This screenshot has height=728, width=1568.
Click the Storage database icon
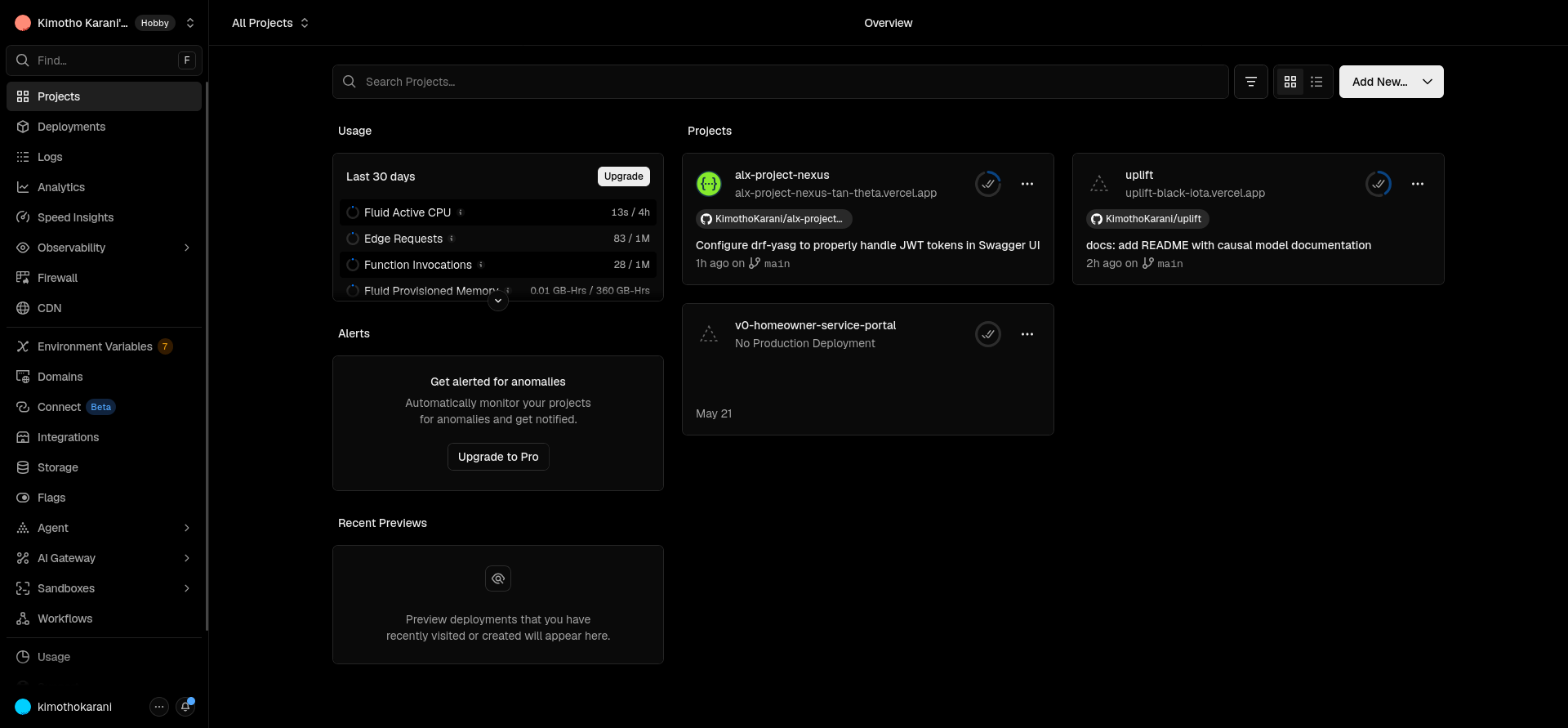tap(23, 467)
